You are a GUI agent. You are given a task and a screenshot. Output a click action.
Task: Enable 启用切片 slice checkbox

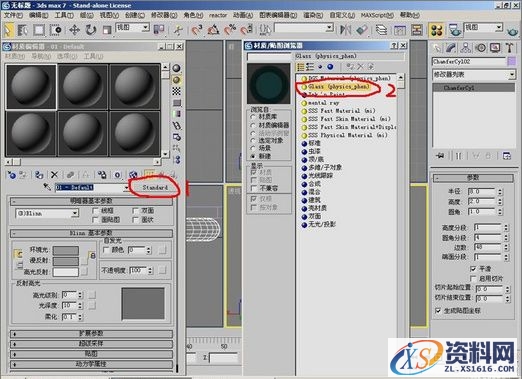click(473, 278)
